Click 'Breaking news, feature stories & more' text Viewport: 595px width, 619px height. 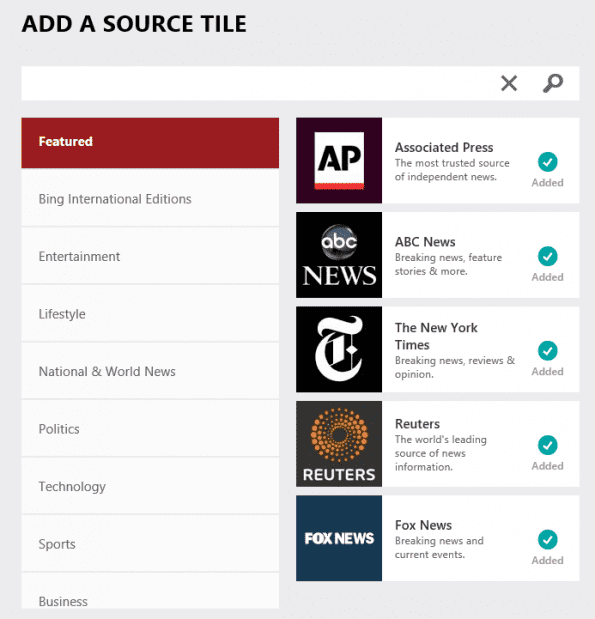pyautogui.click(x=448, y=264)
